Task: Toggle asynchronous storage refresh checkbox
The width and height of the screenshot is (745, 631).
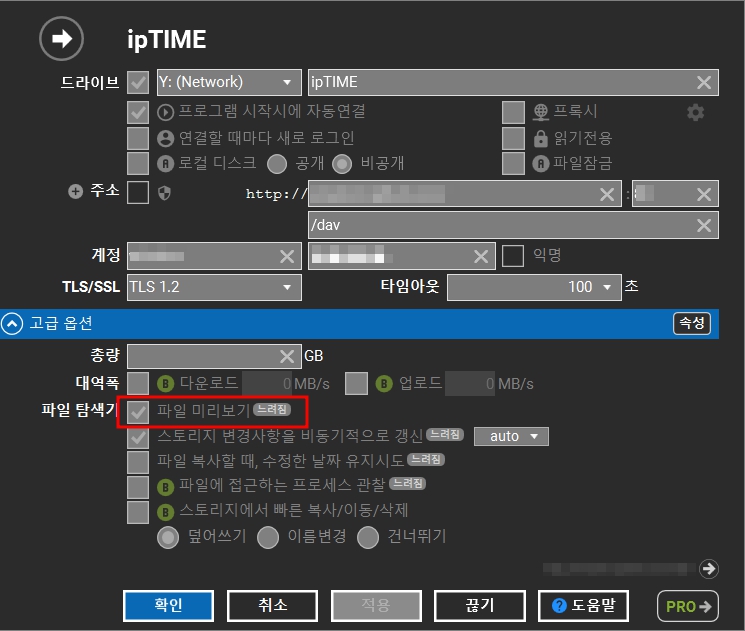Action: point(138,437)
